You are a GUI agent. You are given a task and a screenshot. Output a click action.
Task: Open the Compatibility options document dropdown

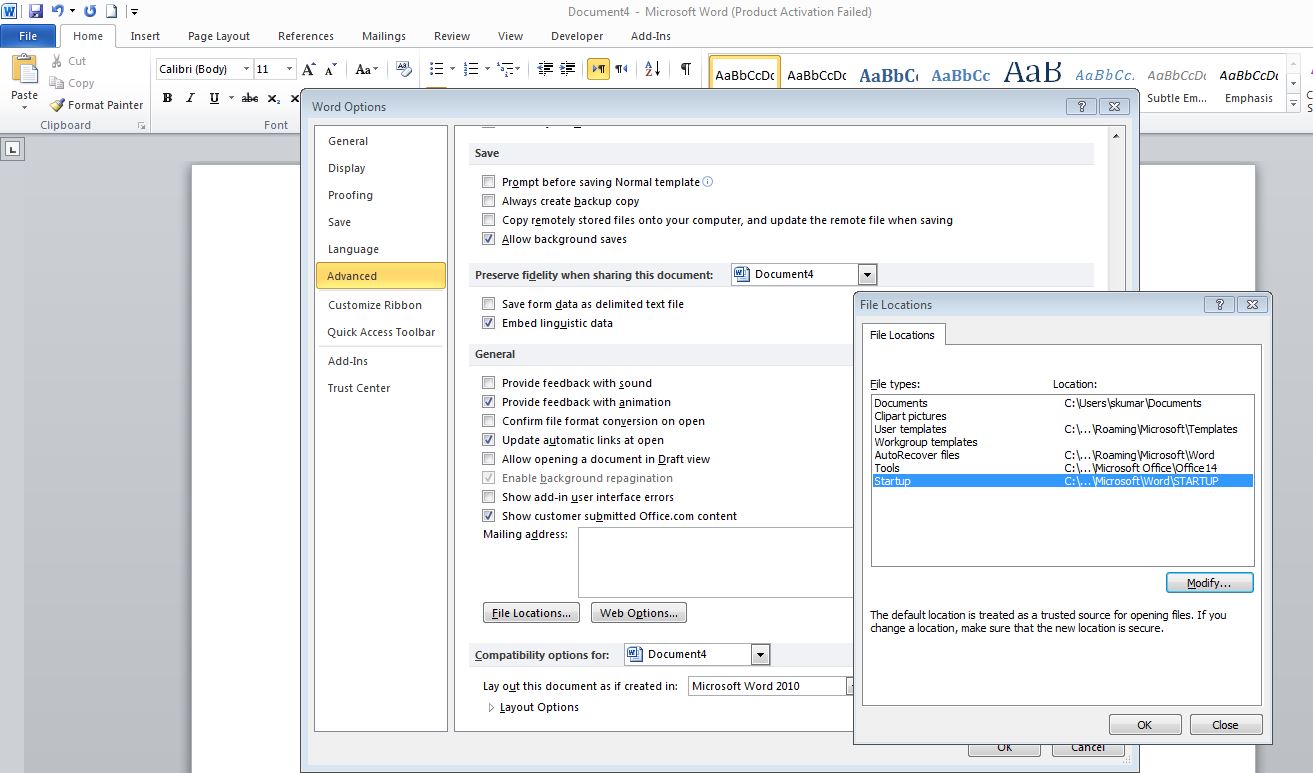760,654
